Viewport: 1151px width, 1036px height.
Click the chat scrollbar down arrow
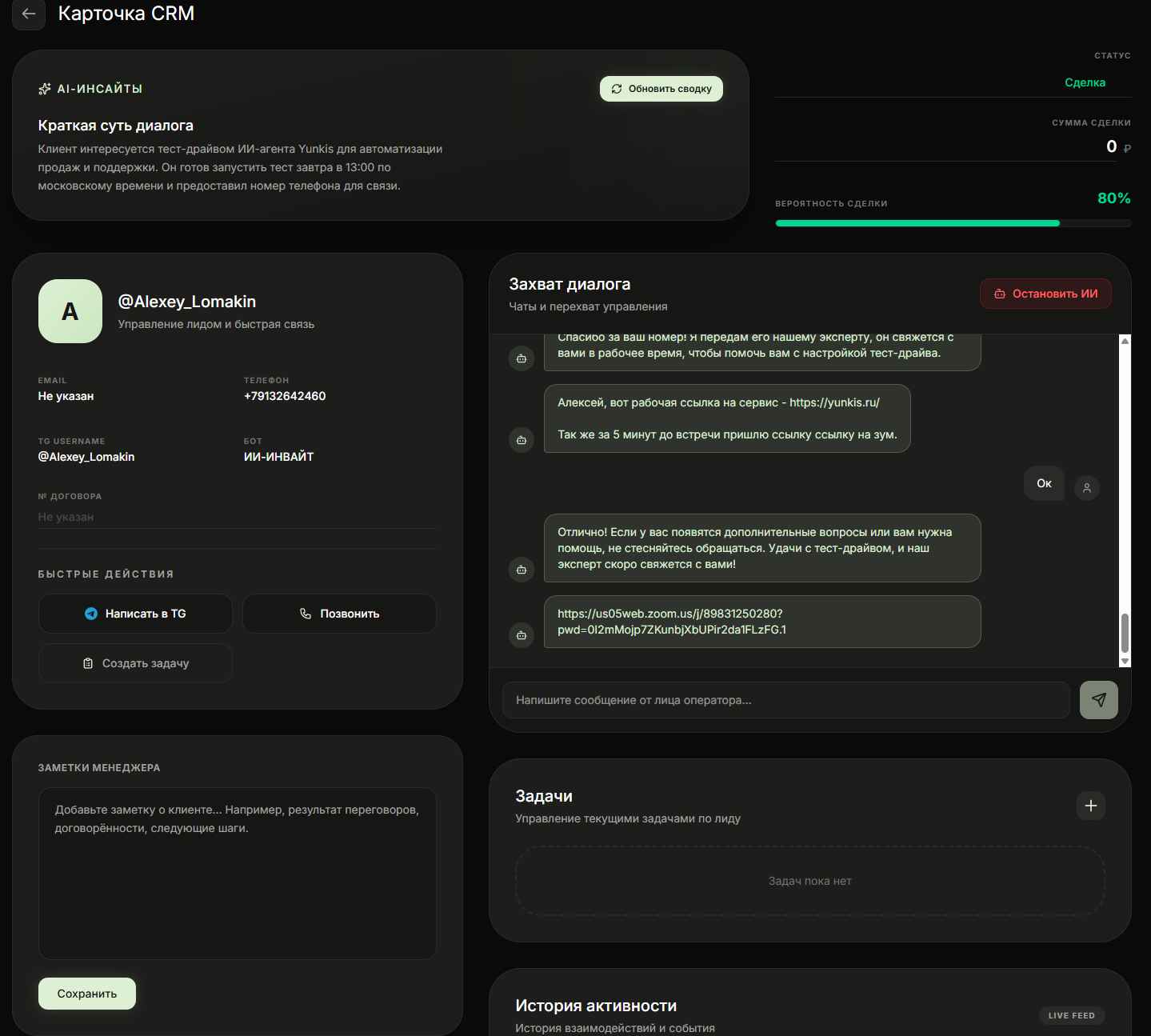1125,661
